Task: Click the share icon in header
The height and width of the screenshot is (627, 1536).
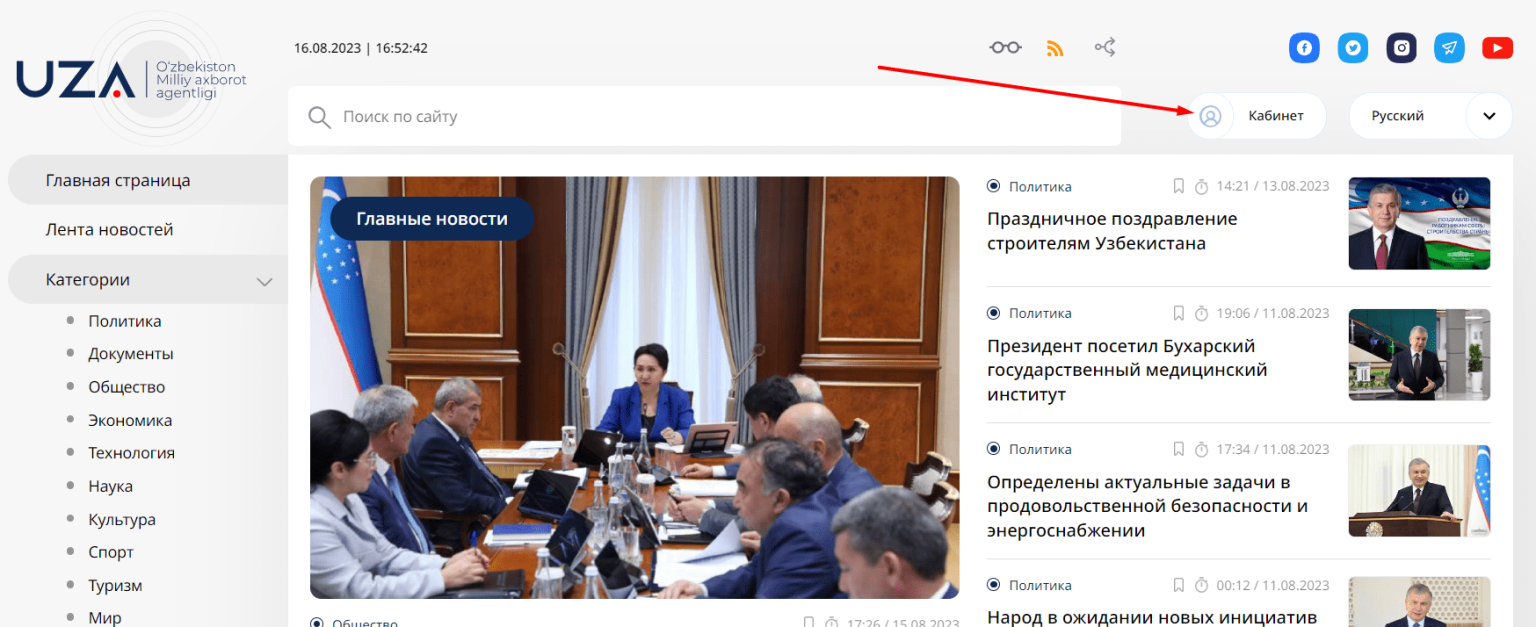Action: [1104, 47]
